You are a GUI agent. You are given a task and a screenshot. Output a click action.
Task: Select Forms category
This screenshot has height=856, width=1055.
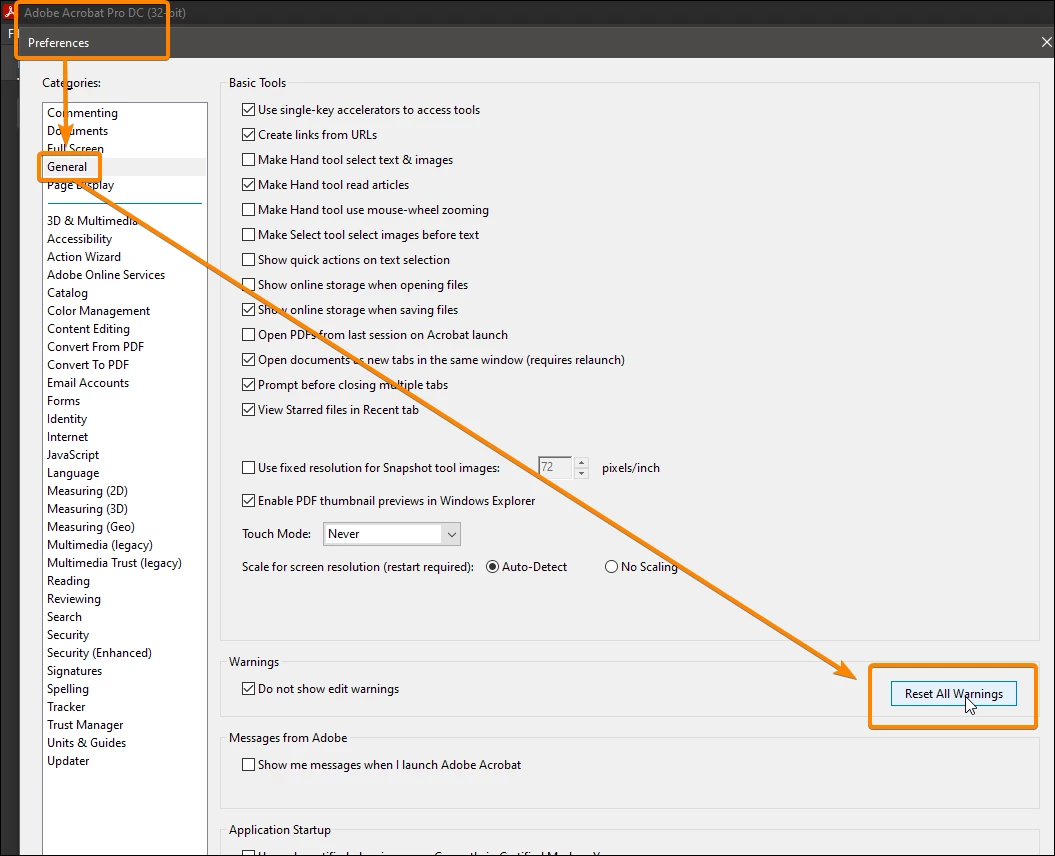(63, 400)
